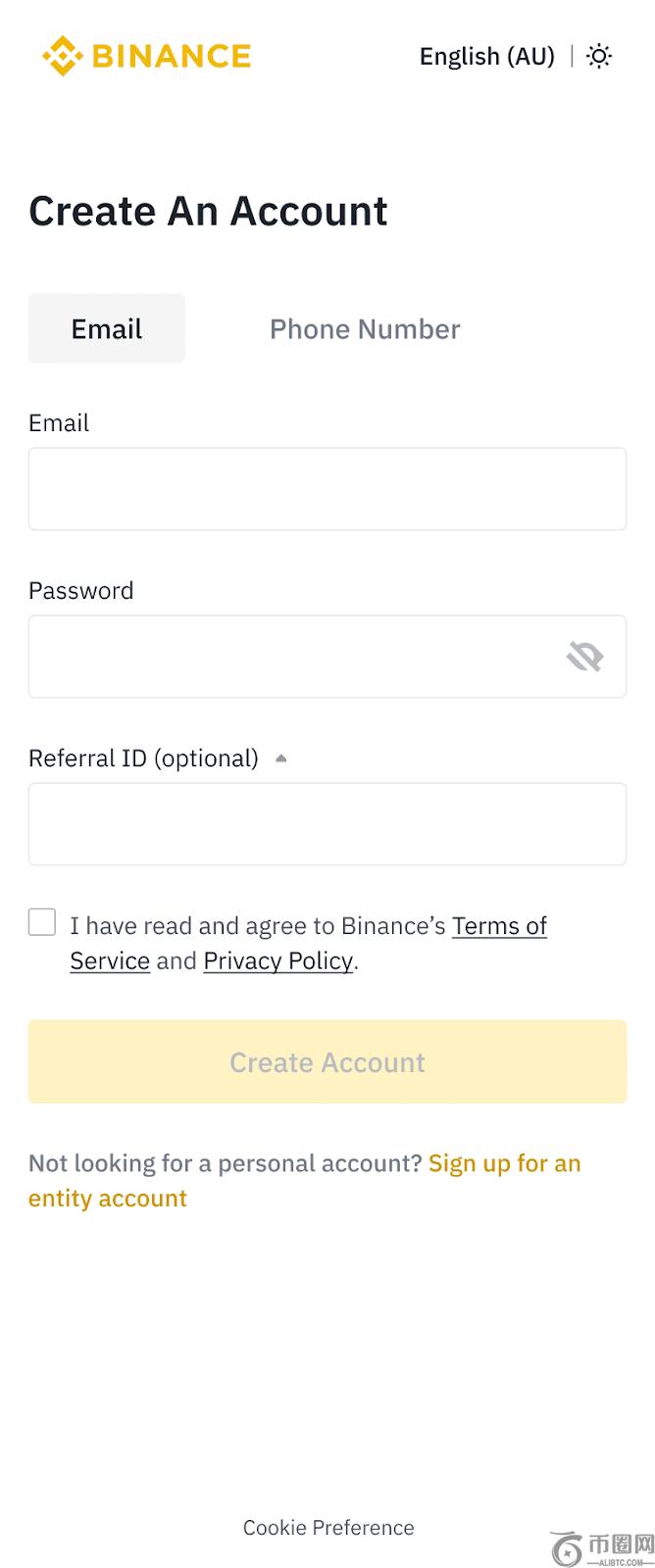Click the BINANCE wordmark text
This screenshot has width=655, height=1568.
172,56
